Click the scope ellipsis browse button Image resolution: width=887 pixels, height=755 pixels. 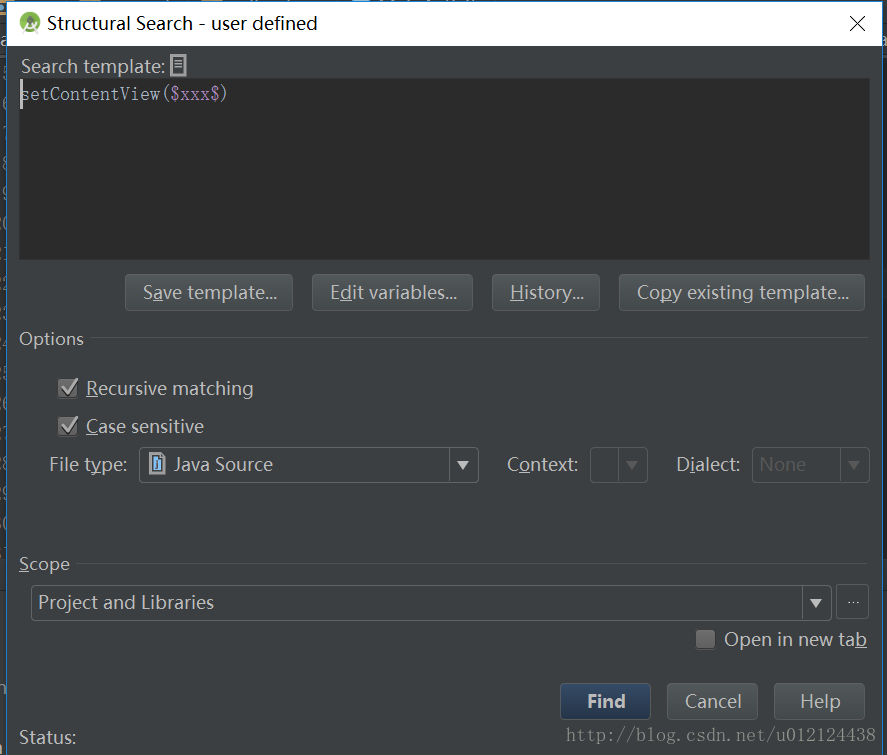(852, 602)
